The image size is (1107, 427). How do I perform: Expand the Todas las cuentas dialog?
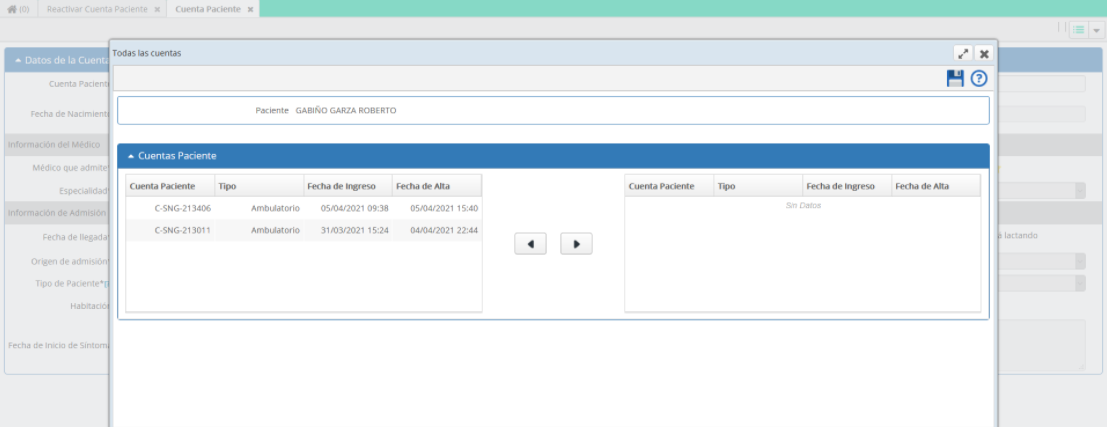pos(963,53)
